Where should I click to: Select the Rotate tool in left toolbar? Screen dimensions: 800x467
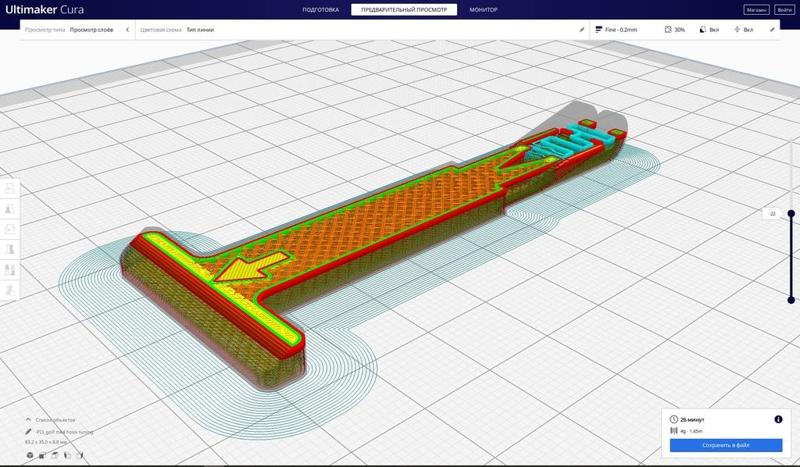tap(10, 229)
